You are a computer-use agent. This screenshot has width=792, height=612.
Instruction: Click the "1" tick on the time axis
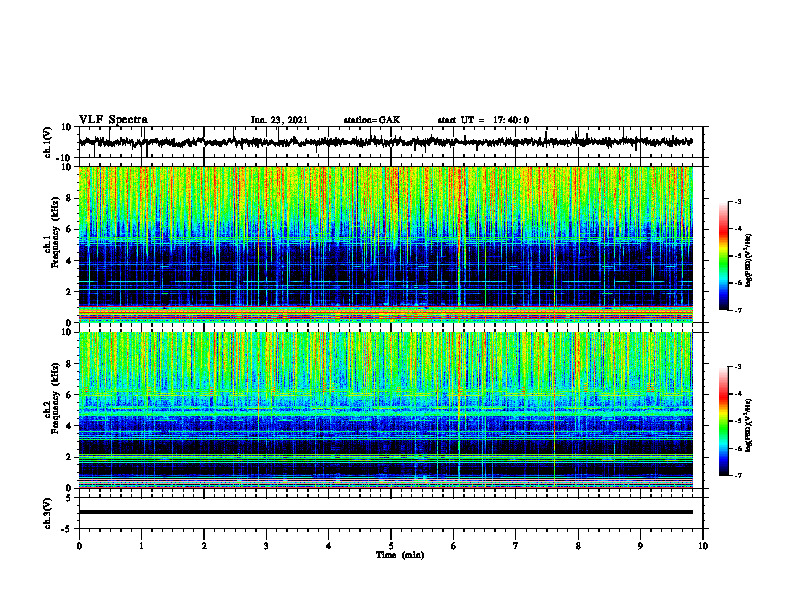[141, 546]
